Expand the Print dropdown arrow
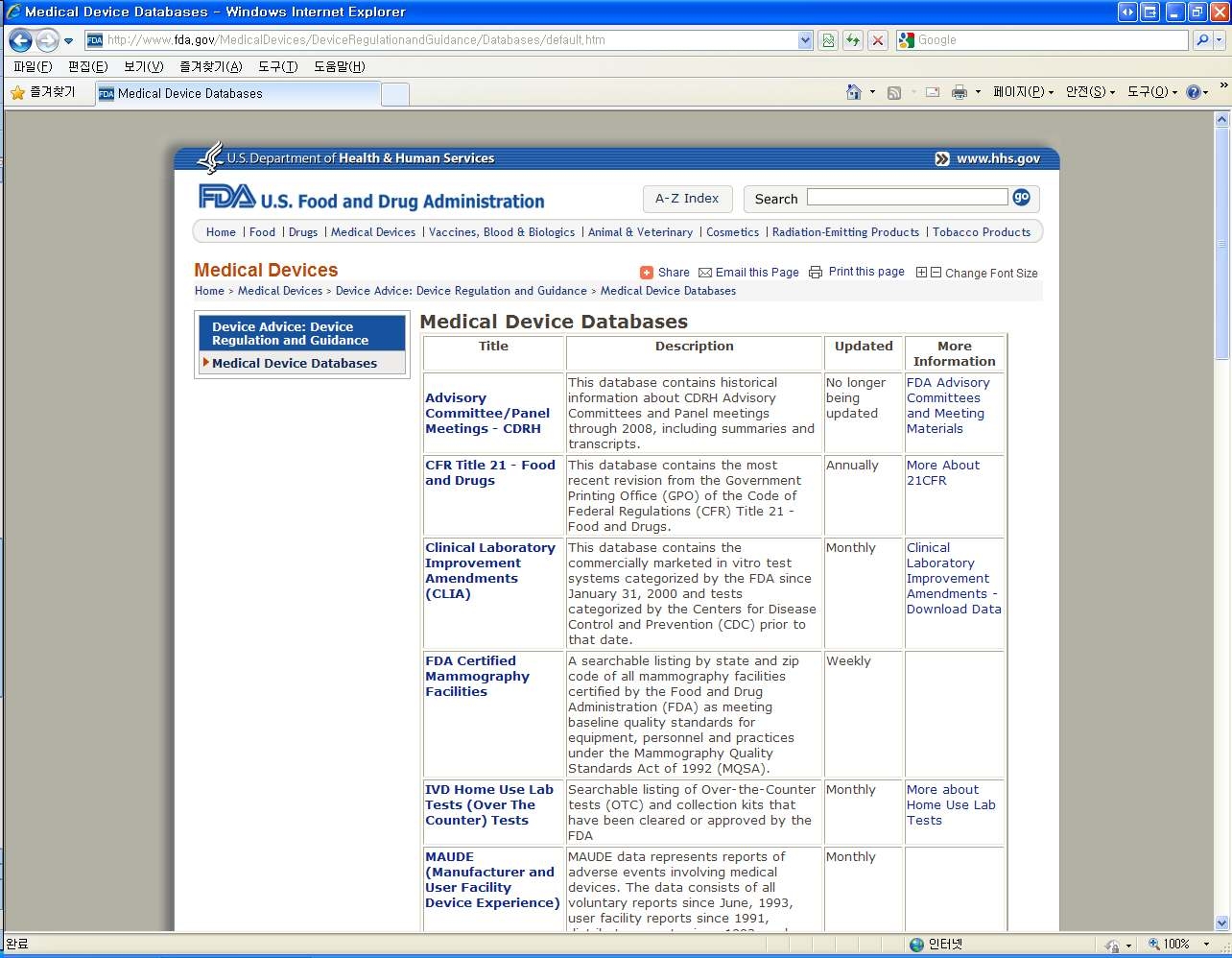This screenshot has width=1232, height=958. [978, 92]
